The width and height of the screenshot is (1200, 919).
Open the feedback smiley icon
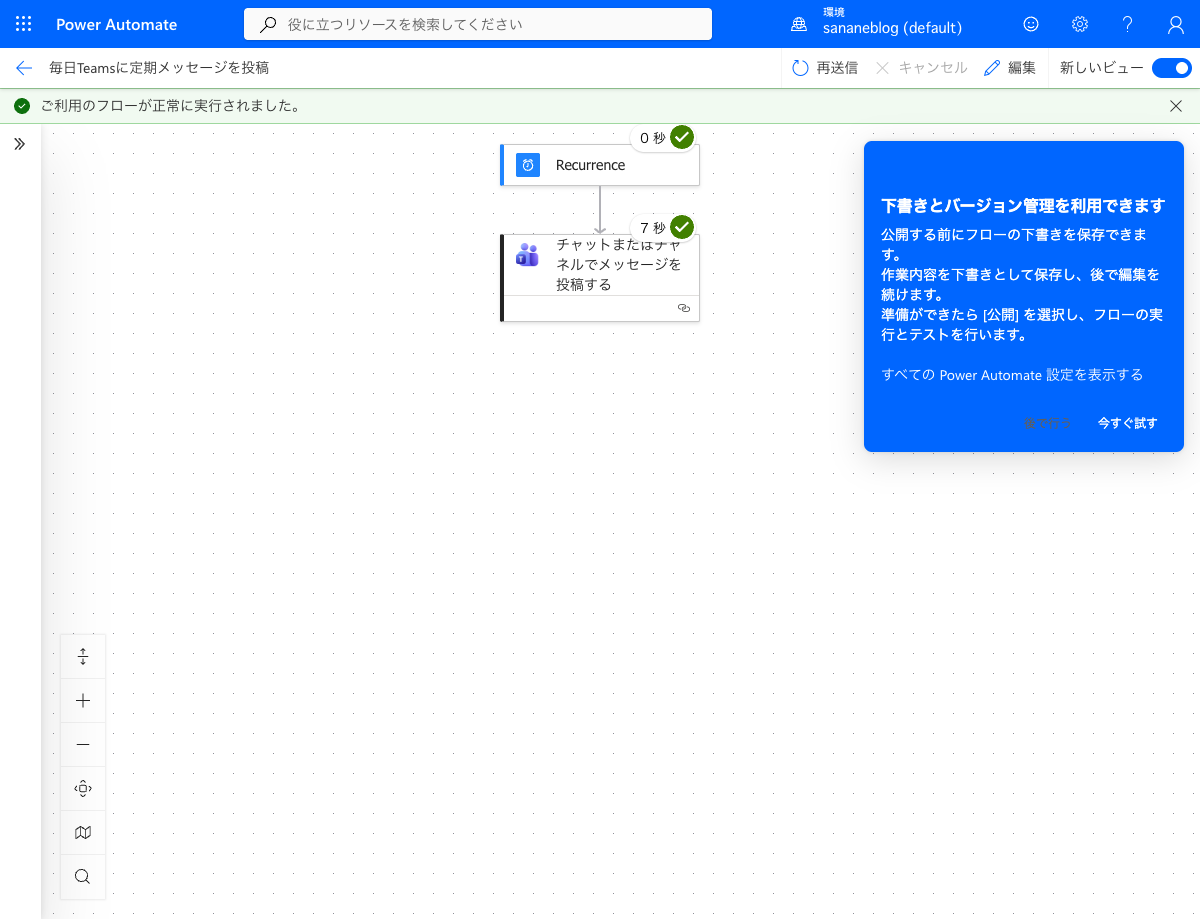coord(1031,24)
